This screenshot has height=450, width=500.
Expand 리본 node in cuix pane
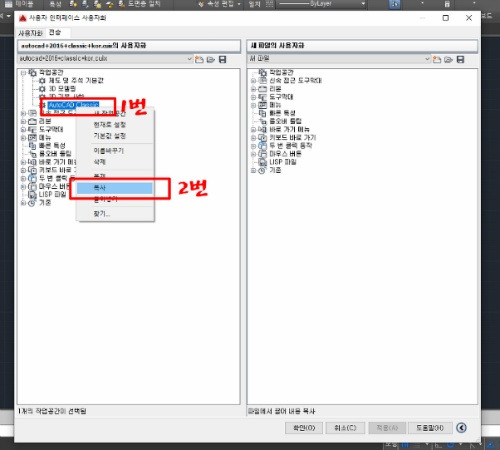(23, 121)
